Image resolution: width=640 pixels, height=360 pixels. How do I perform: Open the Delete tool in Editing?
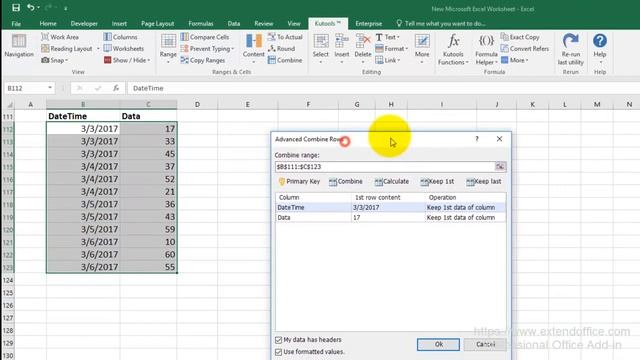pyautogui.click(x=362, y=49)
